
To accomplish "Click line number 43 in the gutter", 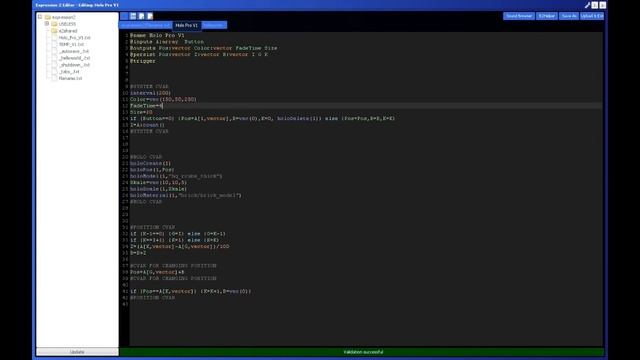I will [x=125, y=304].
